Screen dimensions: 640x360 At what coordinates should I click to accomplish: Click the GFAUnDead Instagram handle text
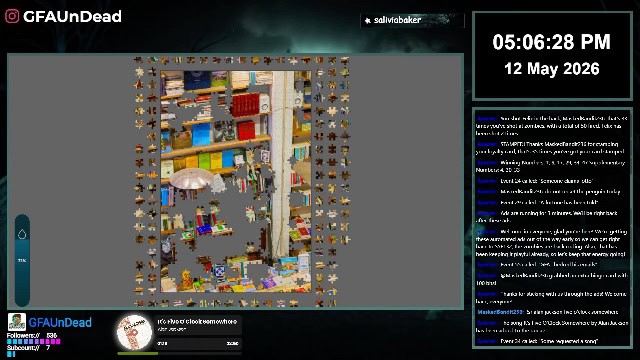(72, 16)
